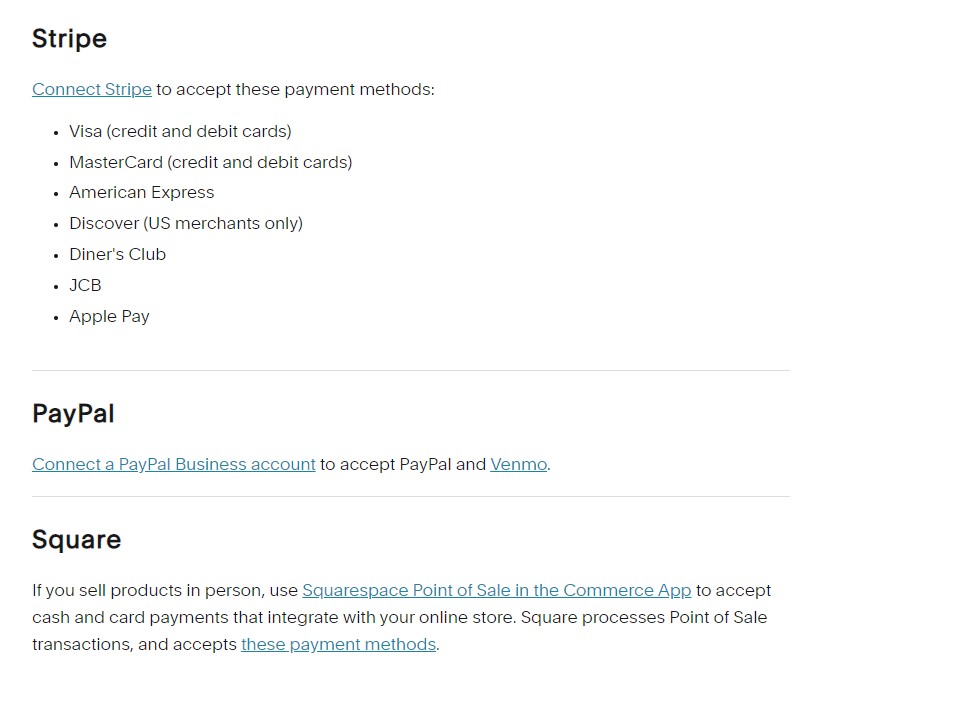This screenshot has width=958, height=704.
Task: Click the Stripe section heading
Action: click(x=69, y=38)
